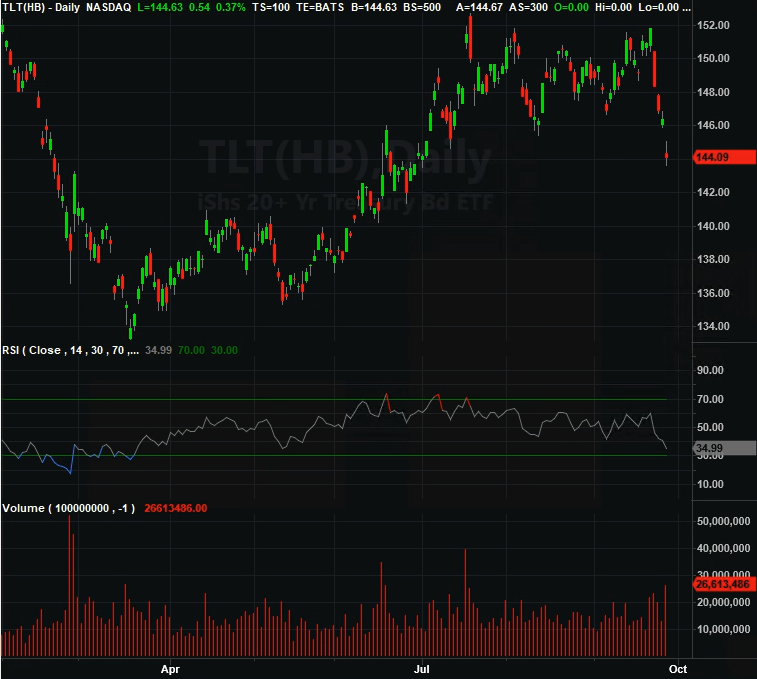Select the TS=100 trade size field
The image size is (757, 679).
[271, 7]
